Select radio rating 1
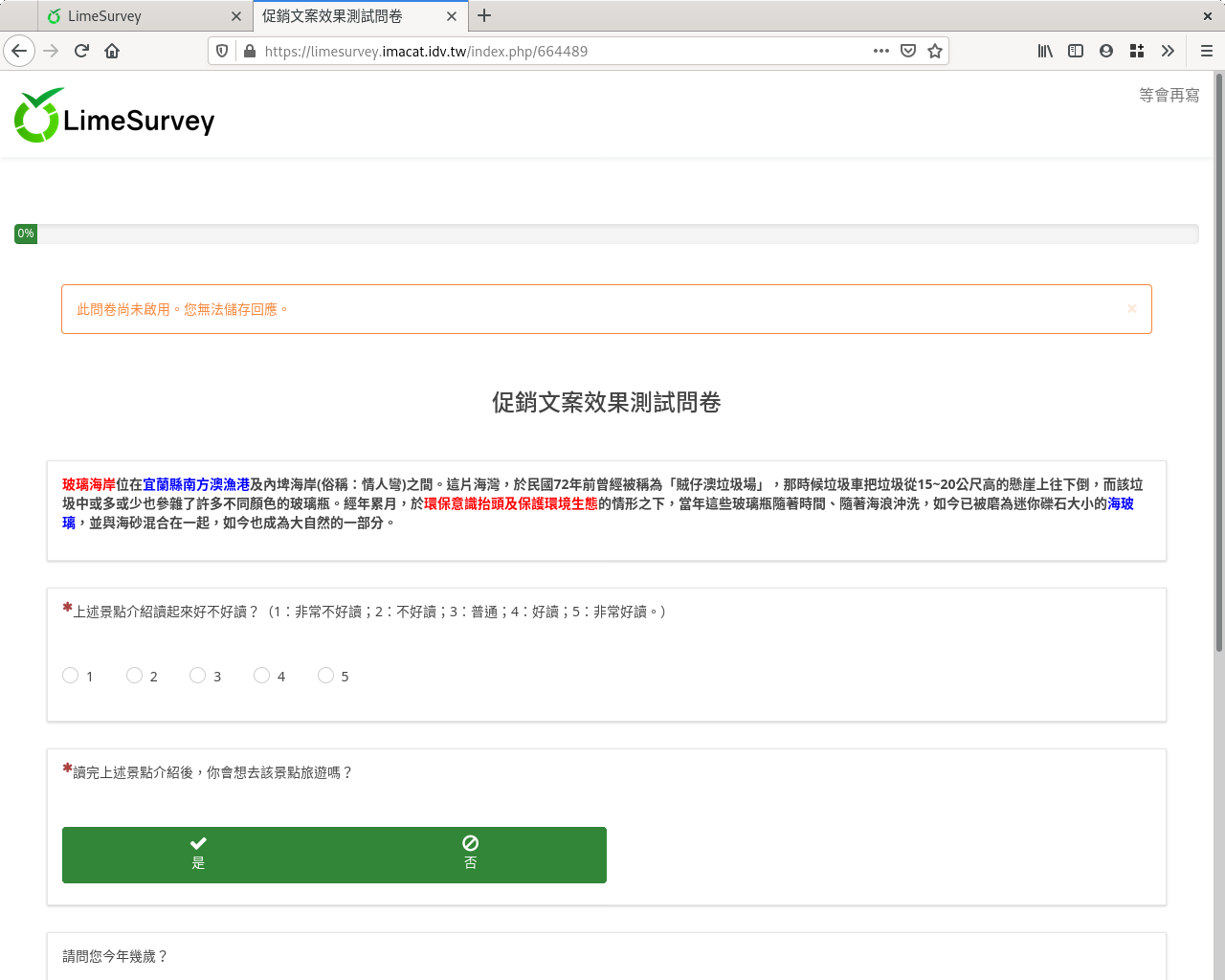The width and height of the screenshot is (1225, 980). pyautogui.click(x=70, y=675)
